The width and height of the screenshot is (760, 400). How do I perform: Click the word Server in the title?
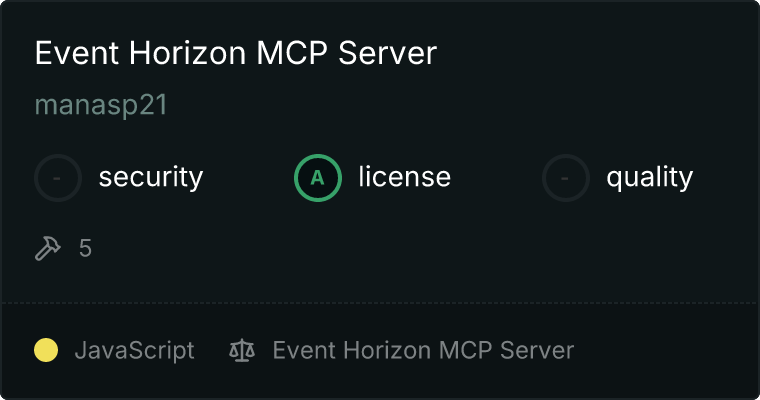[x=387, y=53]
